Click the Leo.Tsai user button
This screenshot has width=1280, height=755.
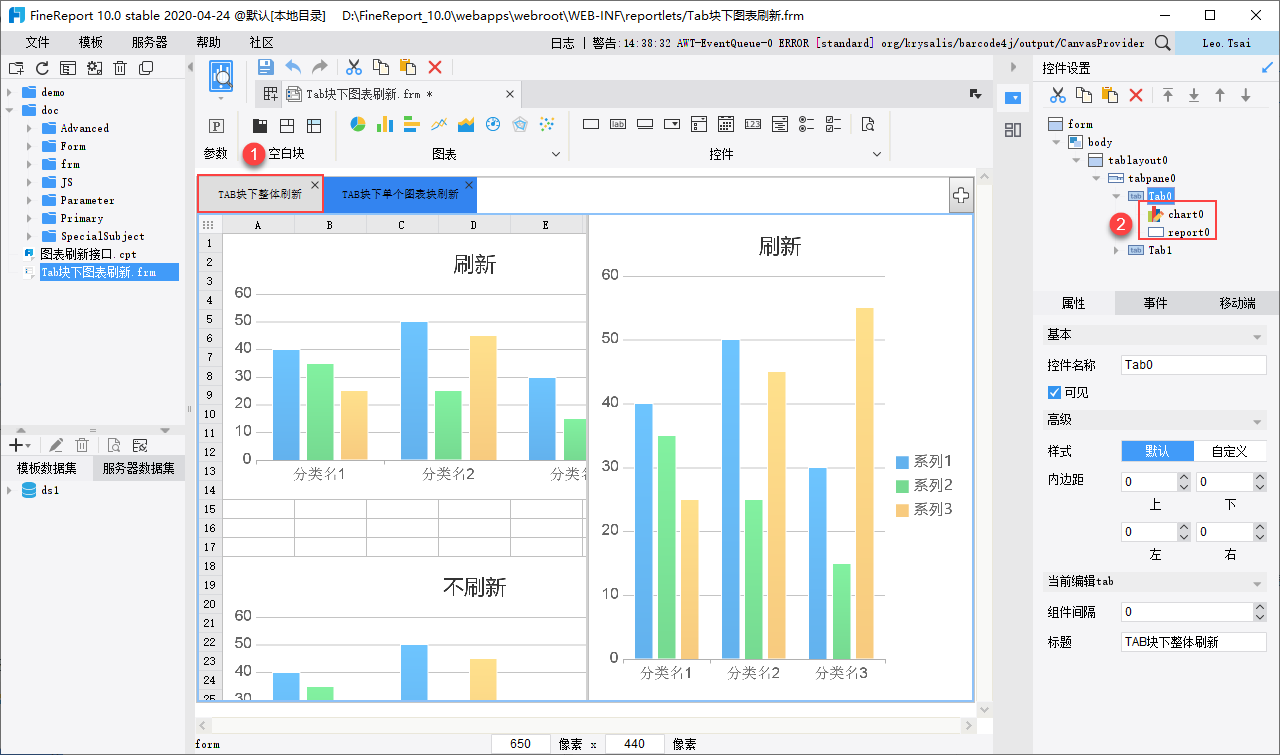[1227, 43]
